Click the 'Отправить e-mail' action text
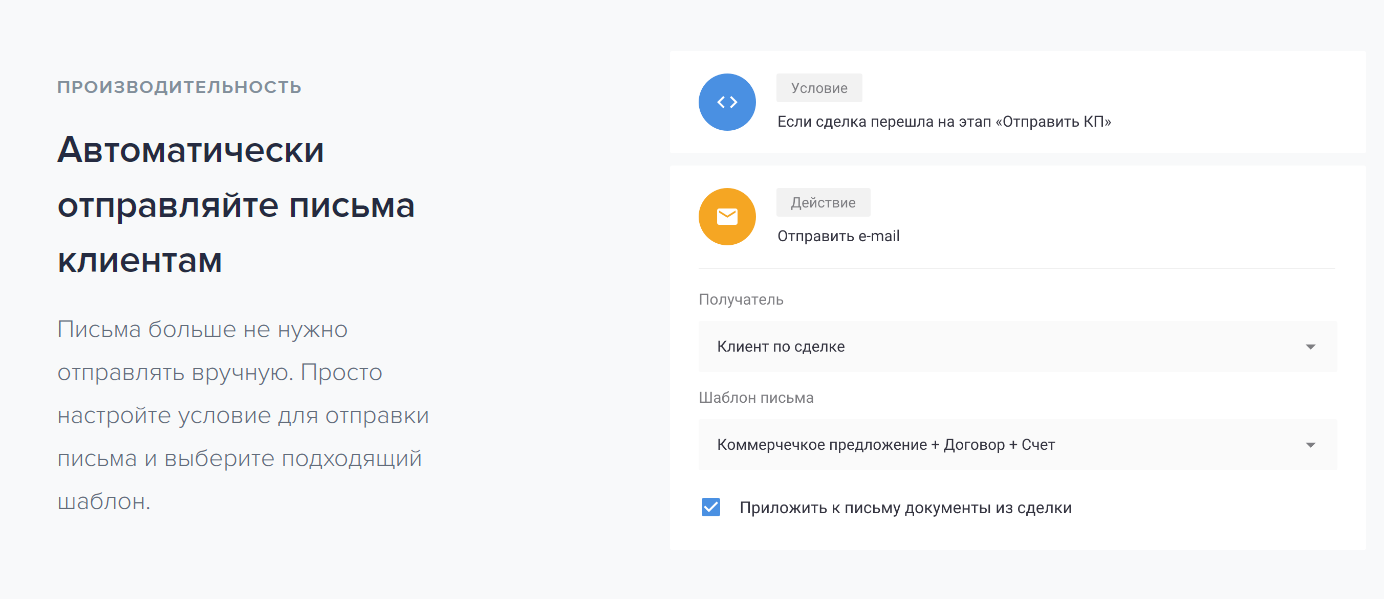The image size is (1384, 599). pyautogui.click(x=839, y=236)
